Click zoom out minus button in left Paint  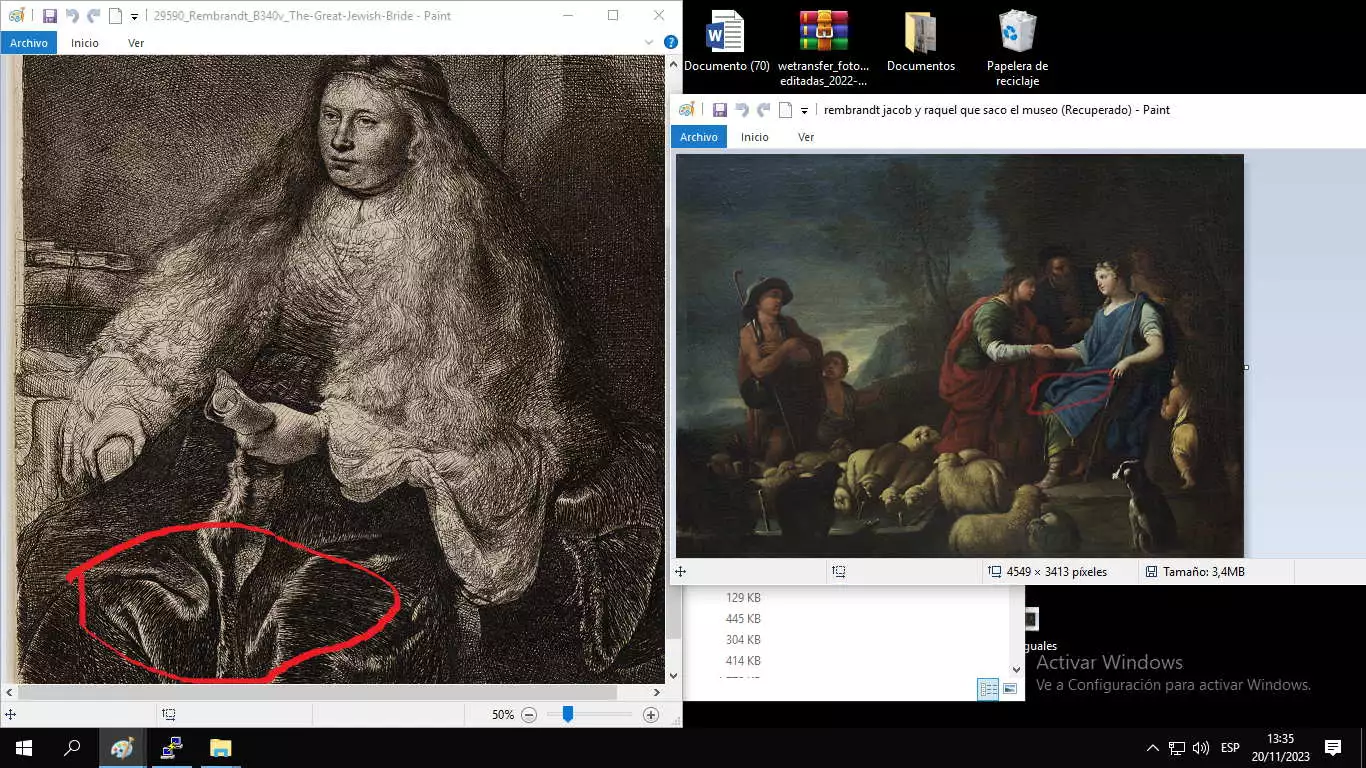[529, 715]
